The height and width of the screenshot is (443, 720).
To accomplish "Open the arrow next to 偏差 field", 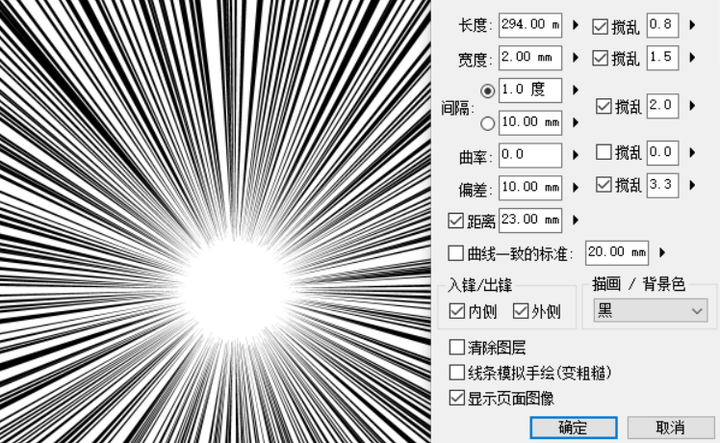I will 575,188.
